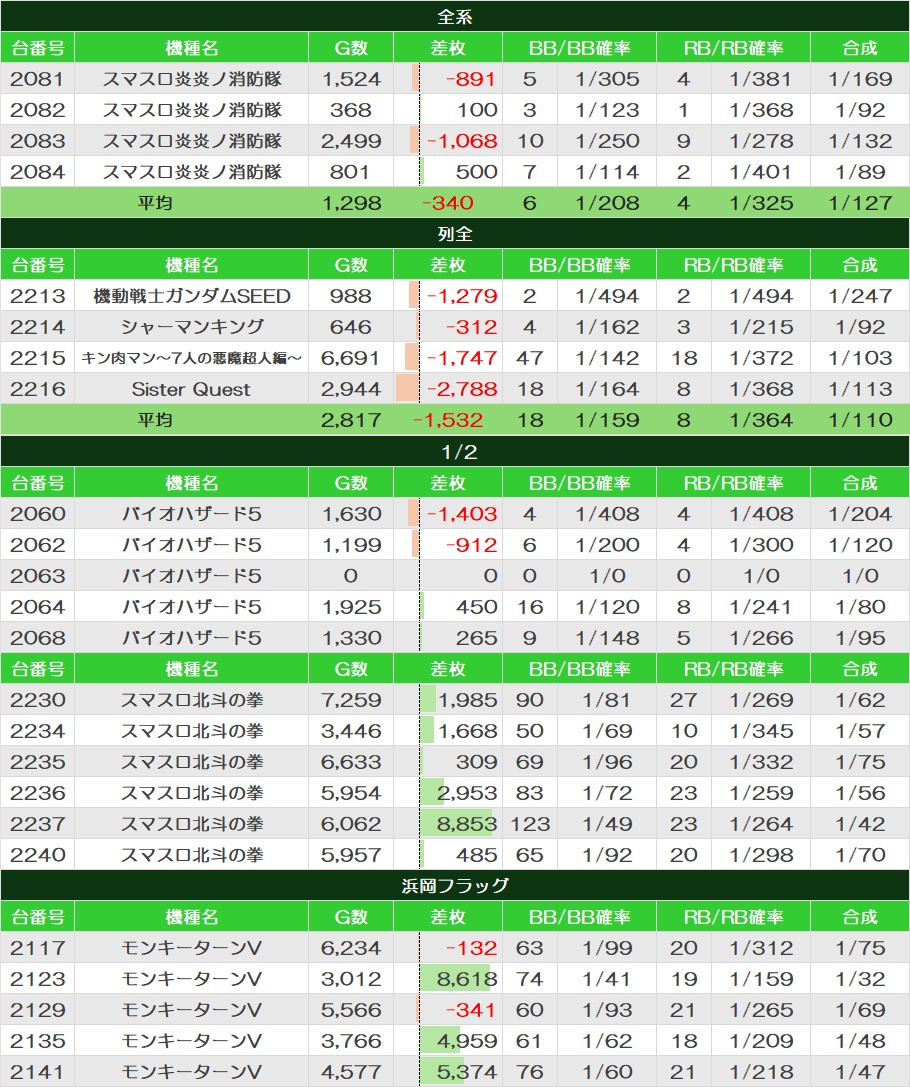Select machine number 2213
Screen dimensions: 910x1087
[x=37, y=296]
